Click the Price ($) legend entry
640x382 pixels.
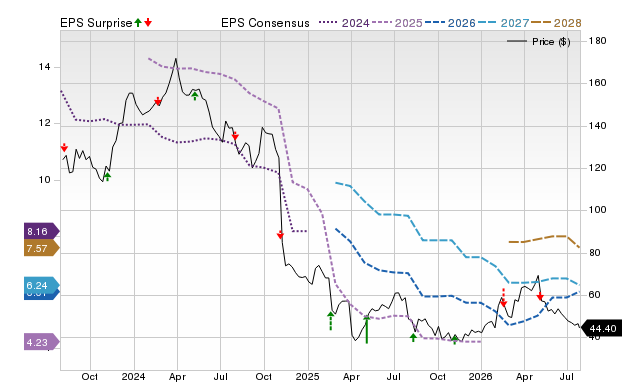[x=539, y=42]
